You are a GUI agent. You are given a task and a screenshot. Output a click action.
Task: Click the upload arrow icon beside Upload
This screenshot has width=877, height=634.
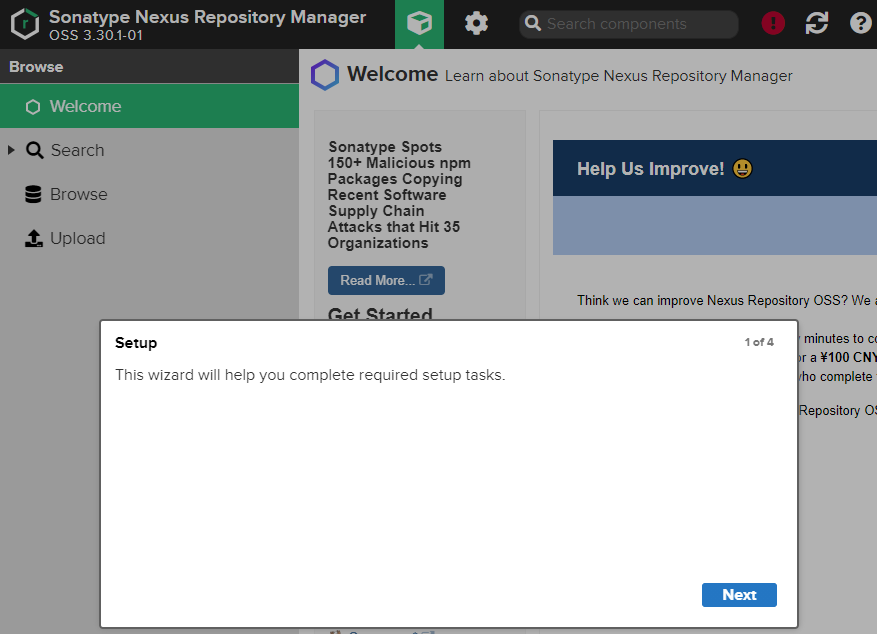click(x=34, y=238)
